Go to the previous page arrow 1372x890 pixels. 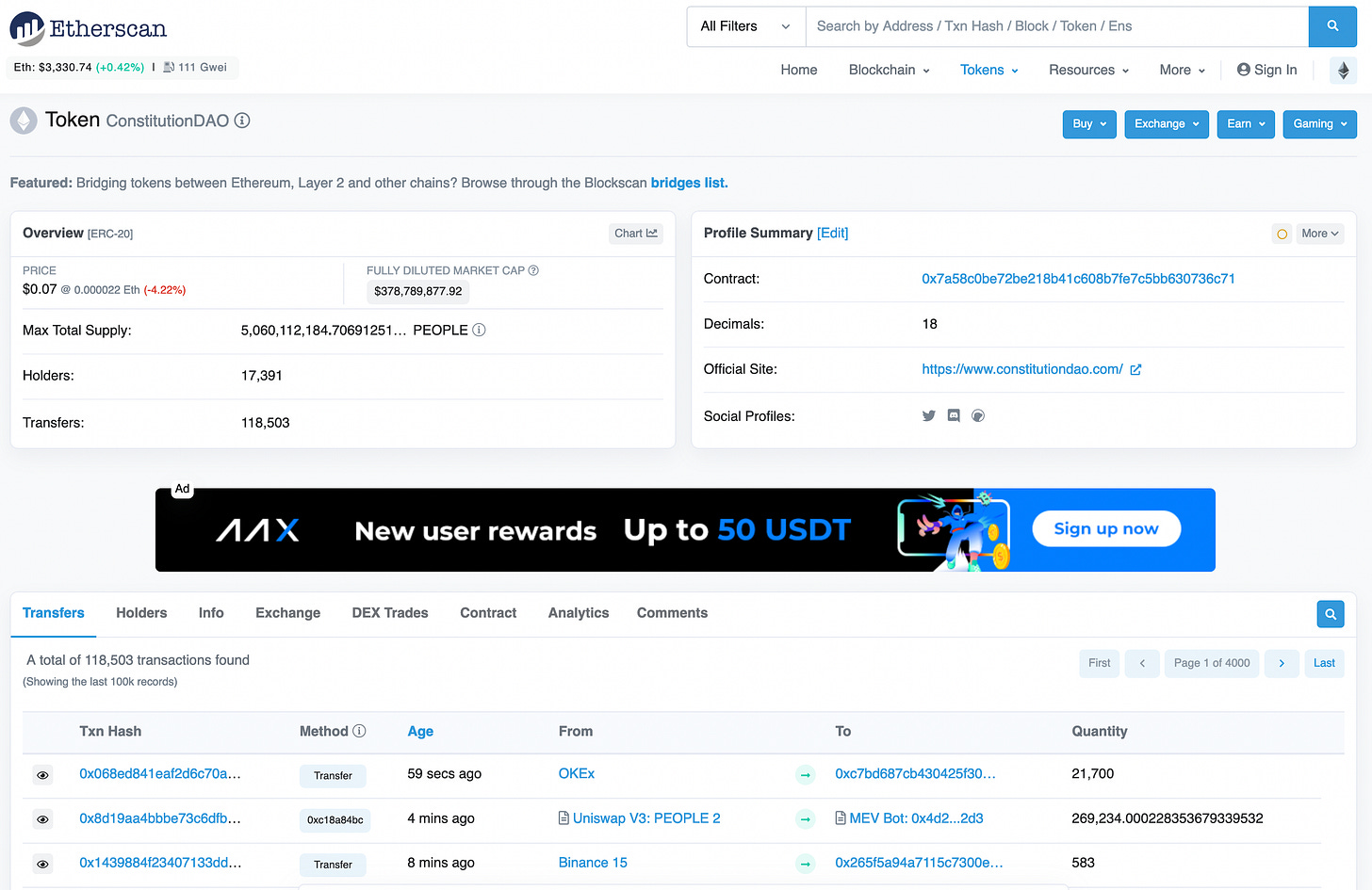pos(1142,663)
